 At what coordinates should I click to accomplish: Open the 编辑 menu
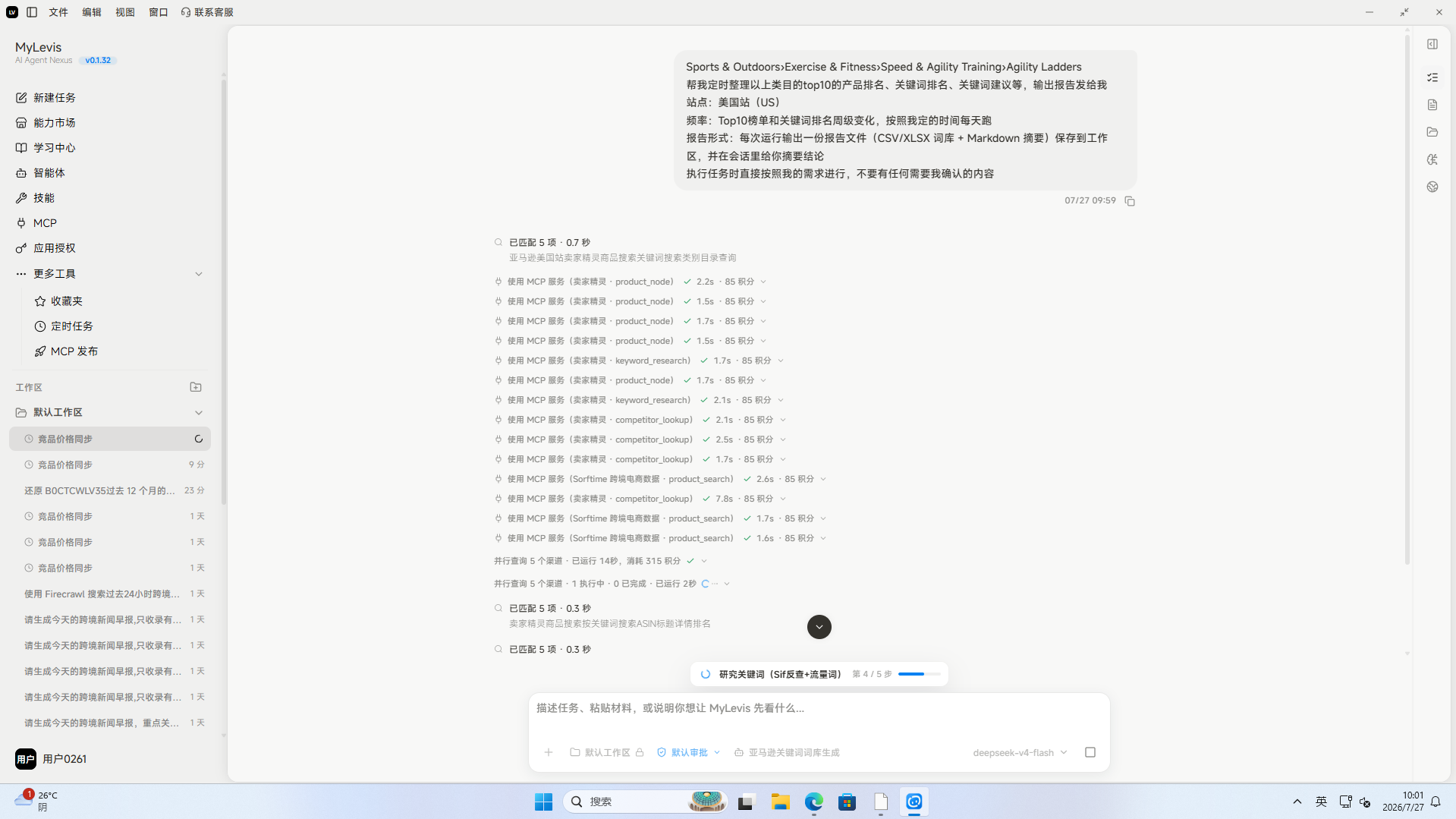[92, 12]
